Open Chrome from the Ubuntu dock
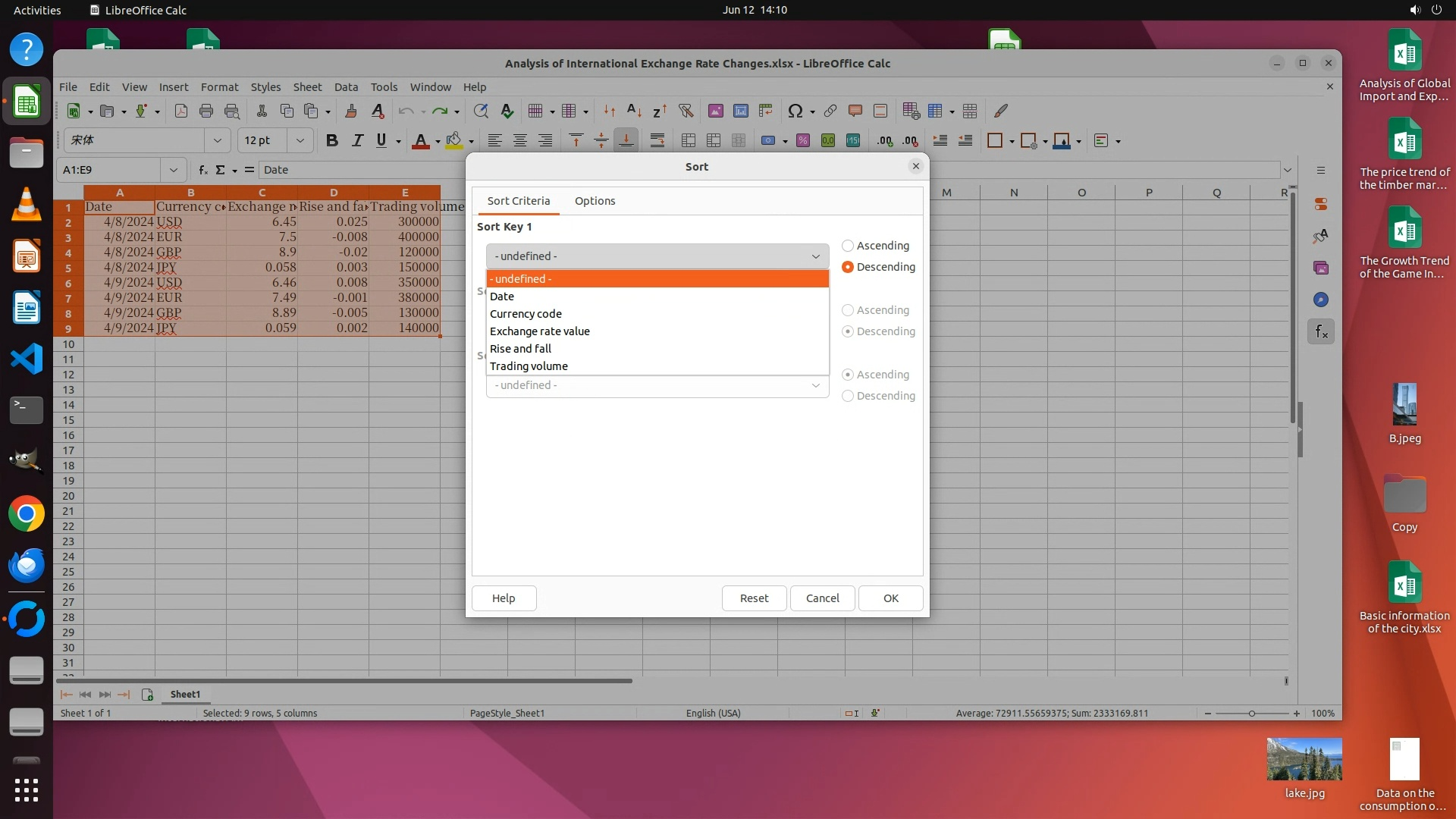 [x=27, y=514]
